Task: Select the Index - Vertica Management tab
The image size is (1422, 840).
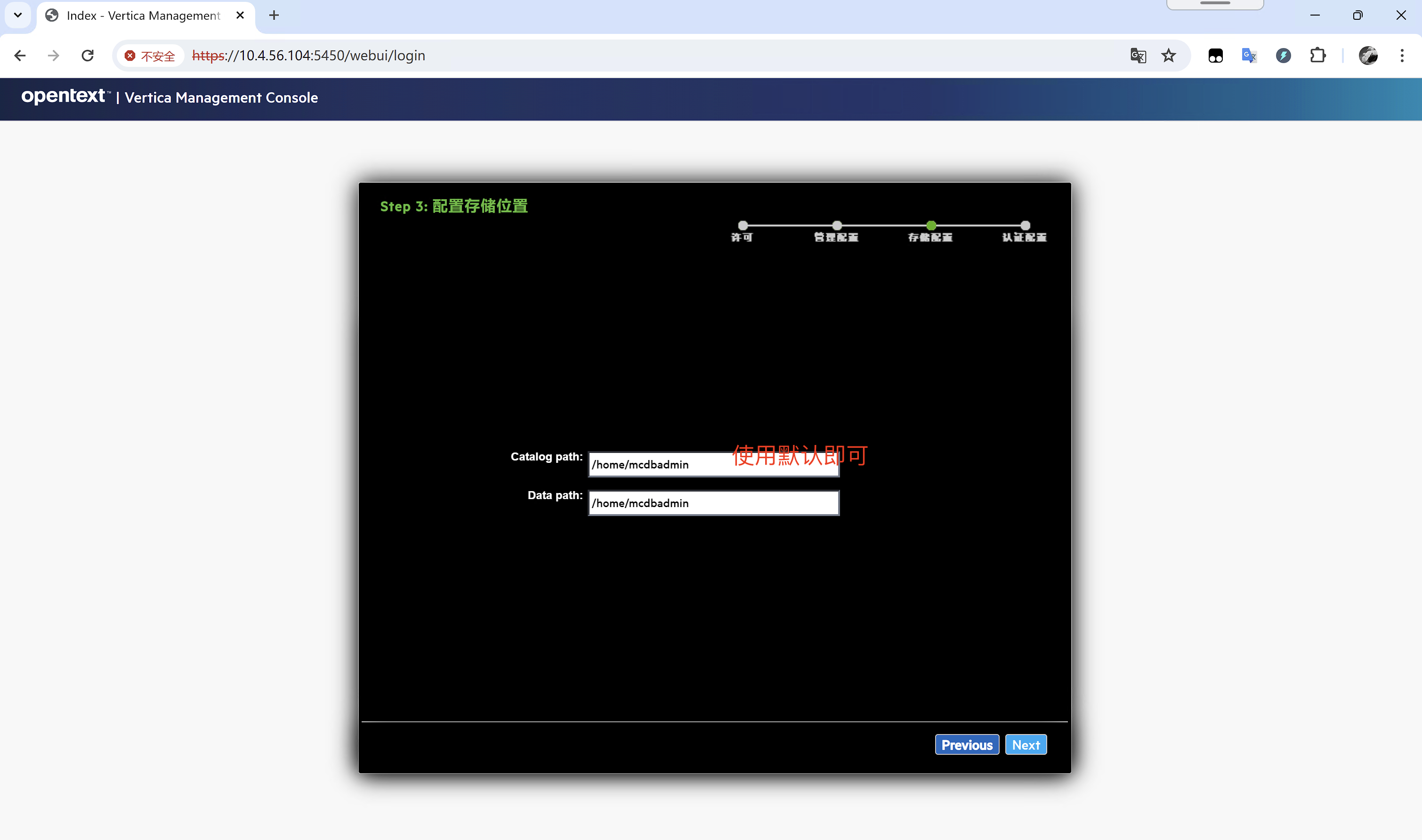Action: pyautogui.click(x=142, y=15)
